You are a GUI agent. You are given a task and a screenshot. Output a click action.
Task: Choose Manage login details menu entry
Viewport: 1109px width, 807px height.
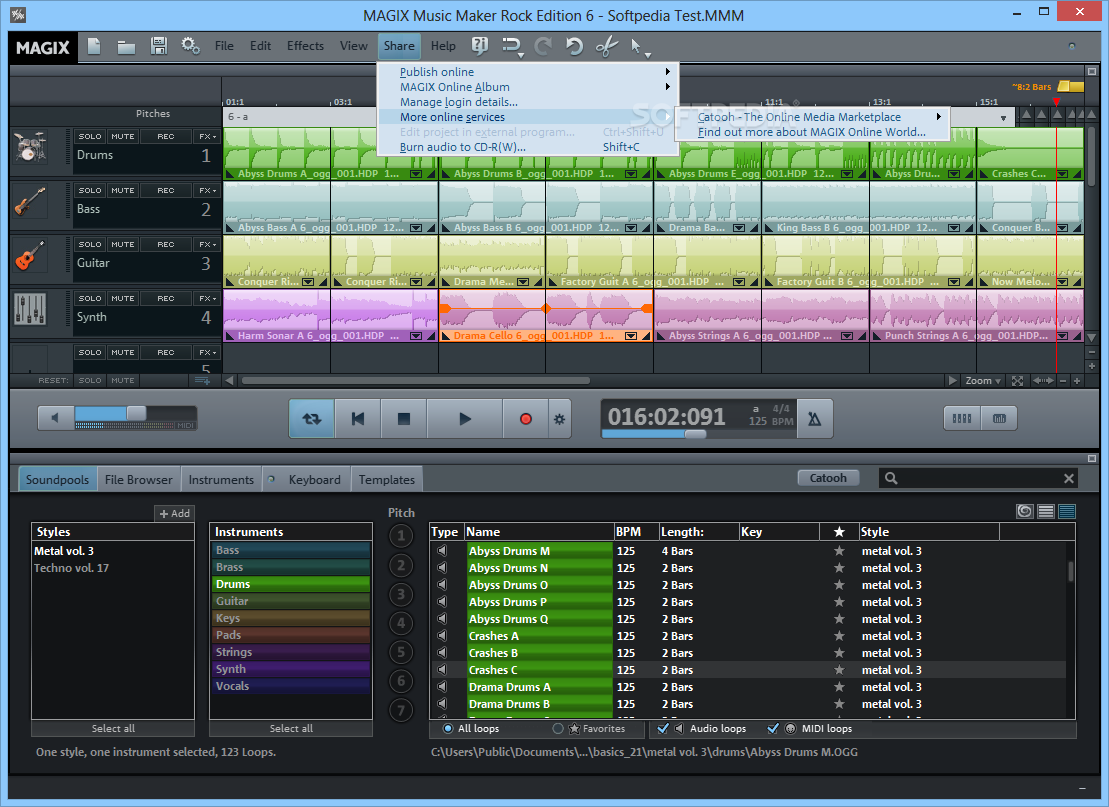[529, 102]
